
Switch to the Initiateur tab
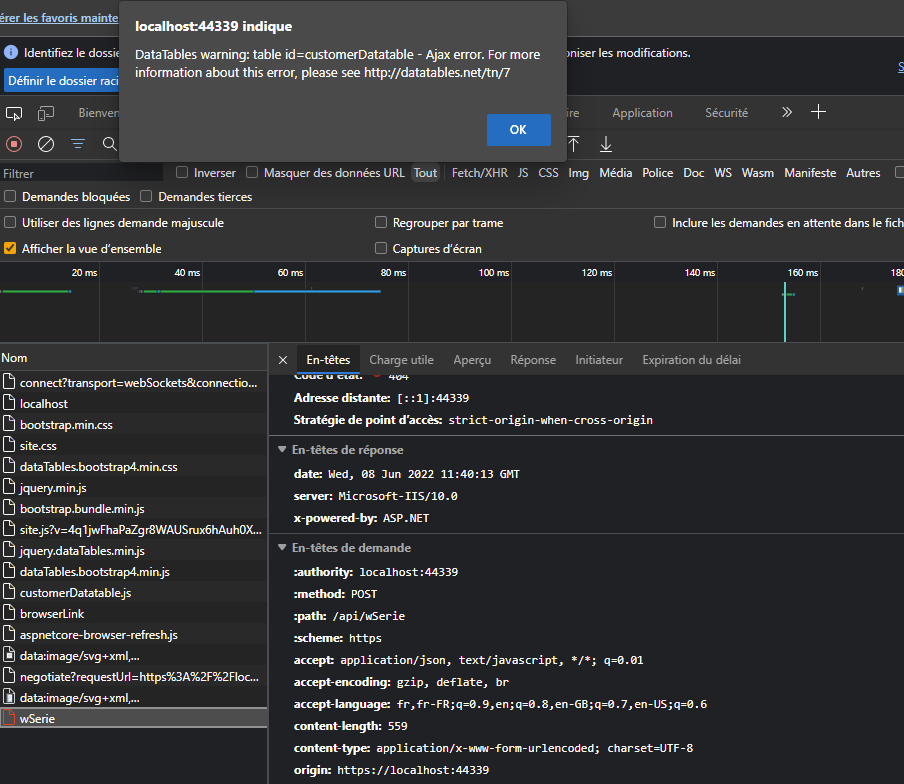coord(599,360)
